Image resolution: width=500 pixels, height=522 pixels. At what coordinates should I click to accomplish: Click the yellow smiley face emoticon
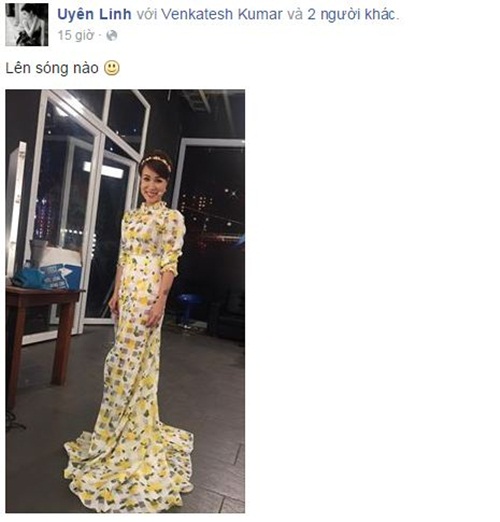point(112,68)
